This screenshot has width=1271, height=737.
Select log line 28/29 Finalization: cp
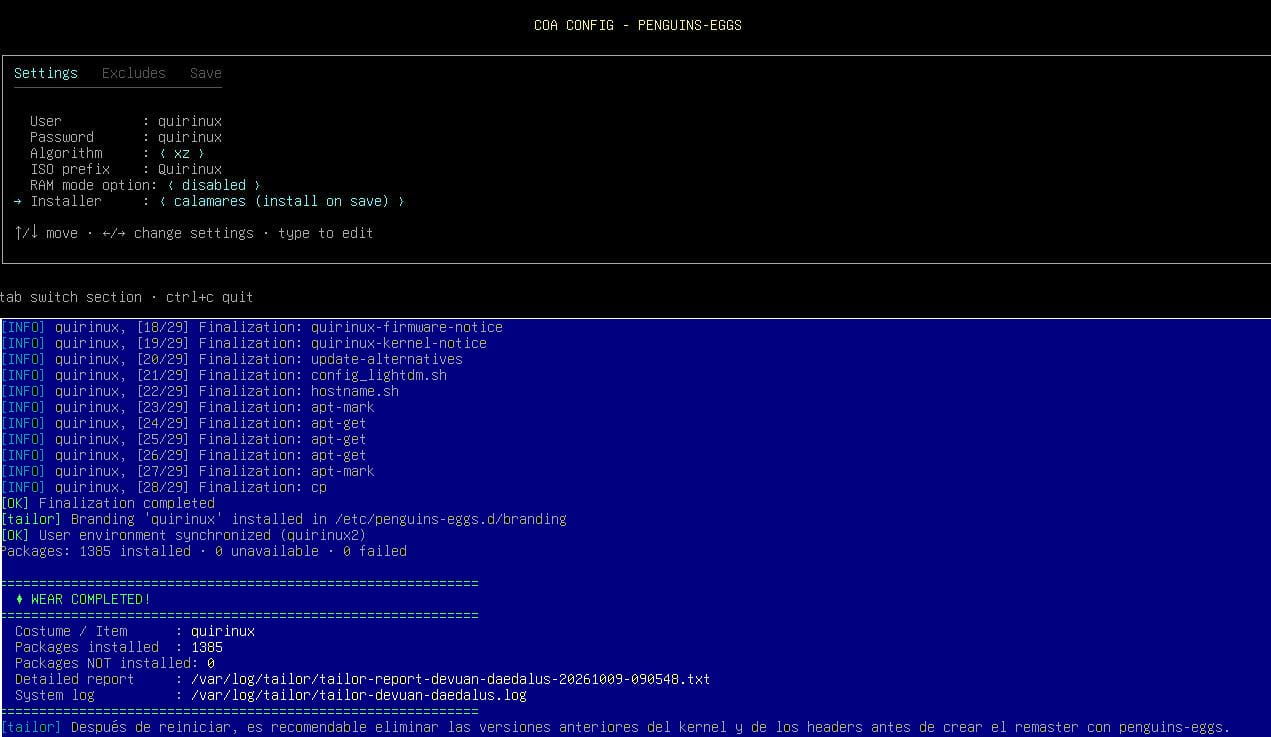(x=164, y=487)
